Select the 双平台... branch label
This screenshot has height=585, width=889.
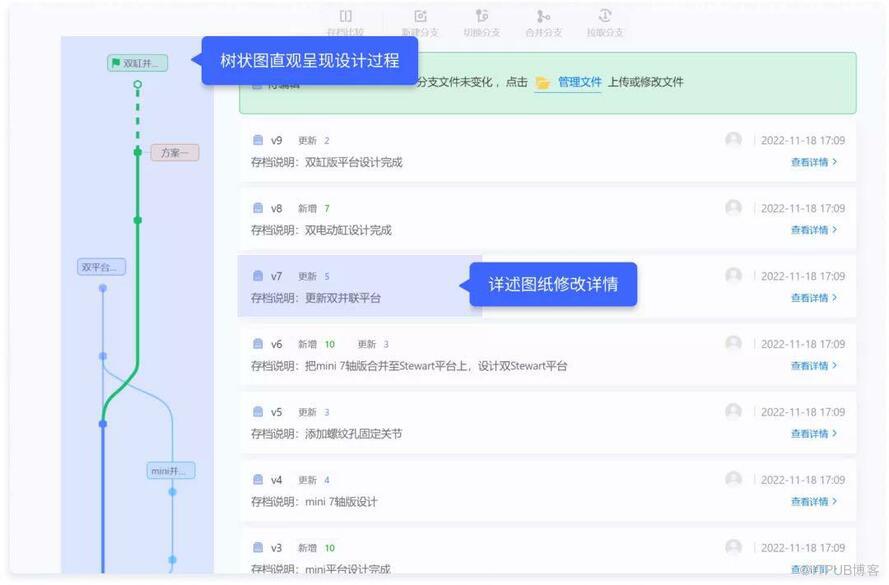(x=102, y=267)
